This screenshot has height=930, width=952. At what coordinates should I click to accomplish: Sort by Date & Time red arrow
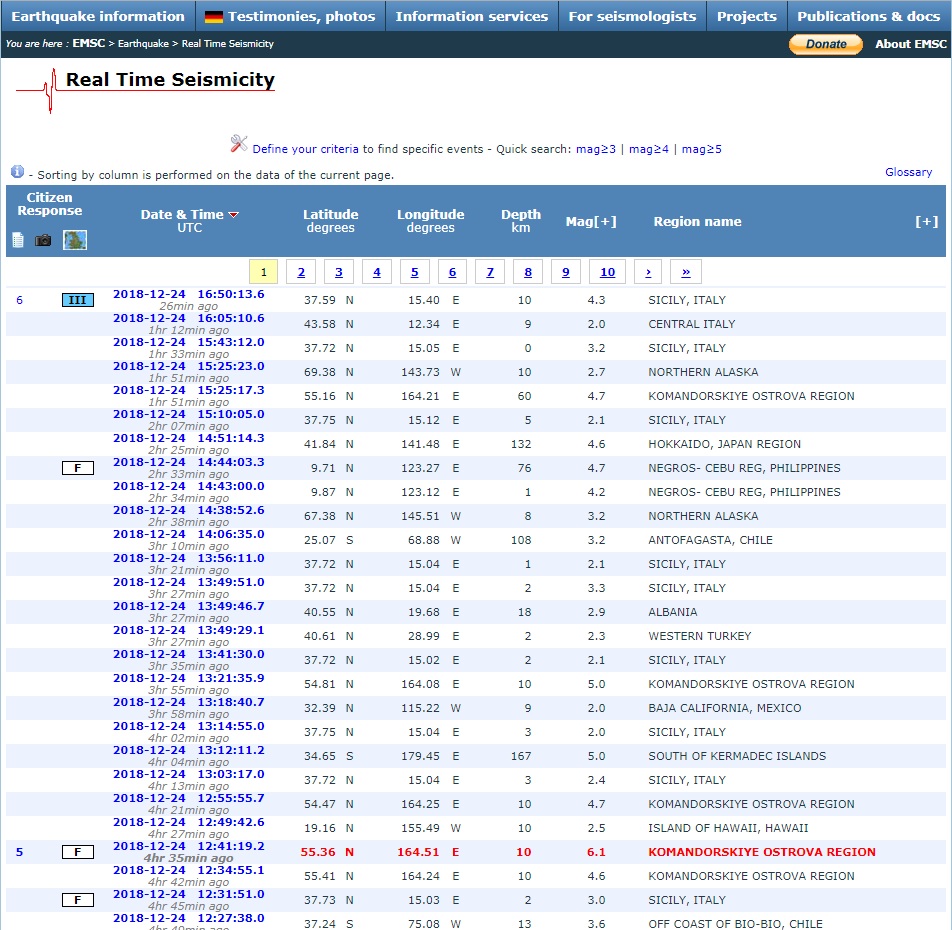[234, 215]
